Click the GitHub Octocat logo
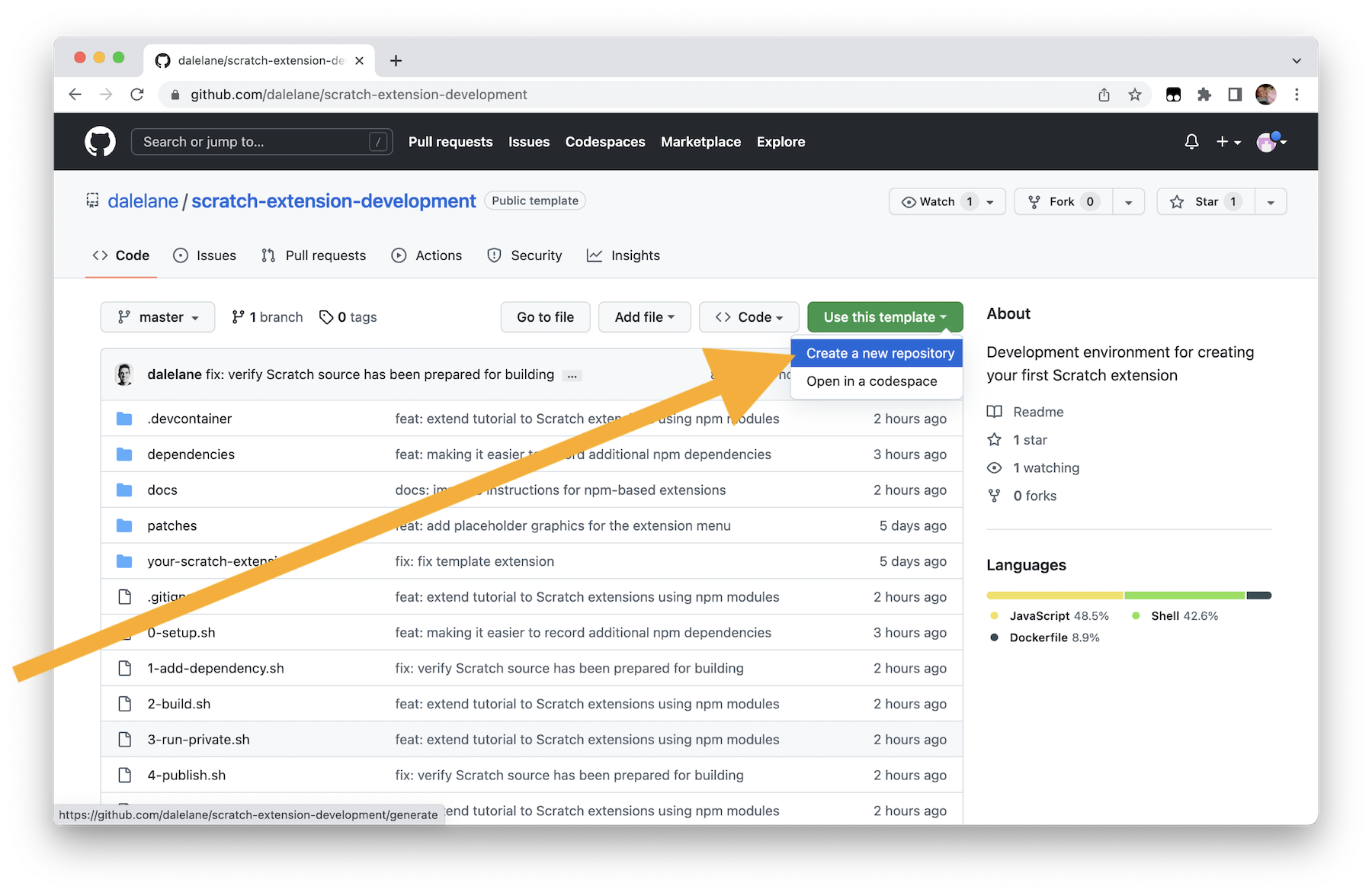The image size is (1372, 896). point(100,142)
